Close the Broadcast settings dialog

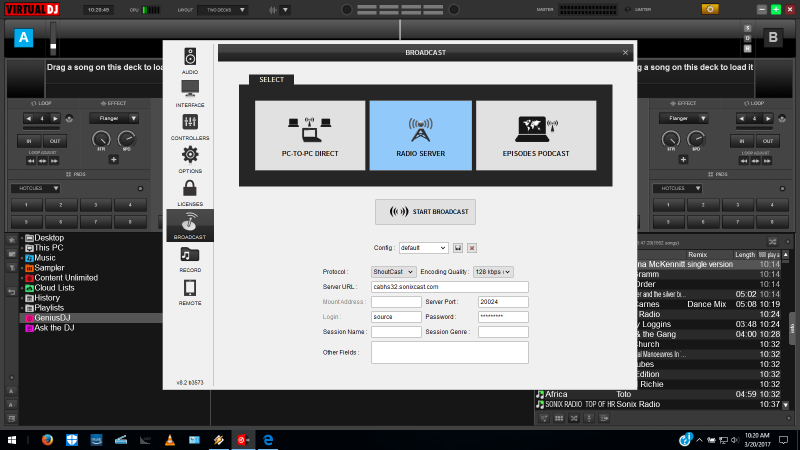625,53
